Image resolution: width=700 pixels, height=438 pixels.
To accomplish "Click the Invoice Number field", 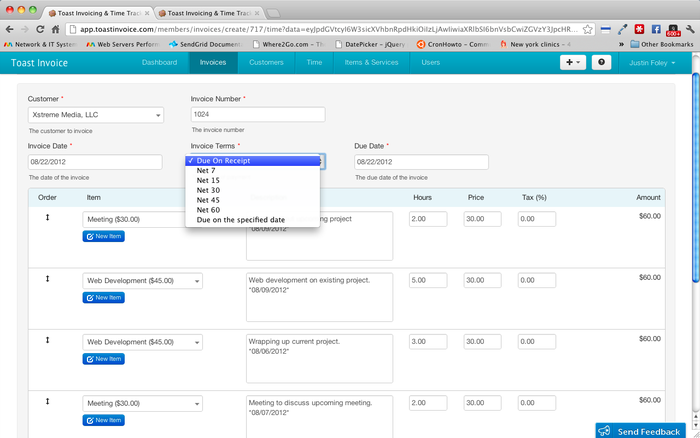I will click(x=258, y=115).
